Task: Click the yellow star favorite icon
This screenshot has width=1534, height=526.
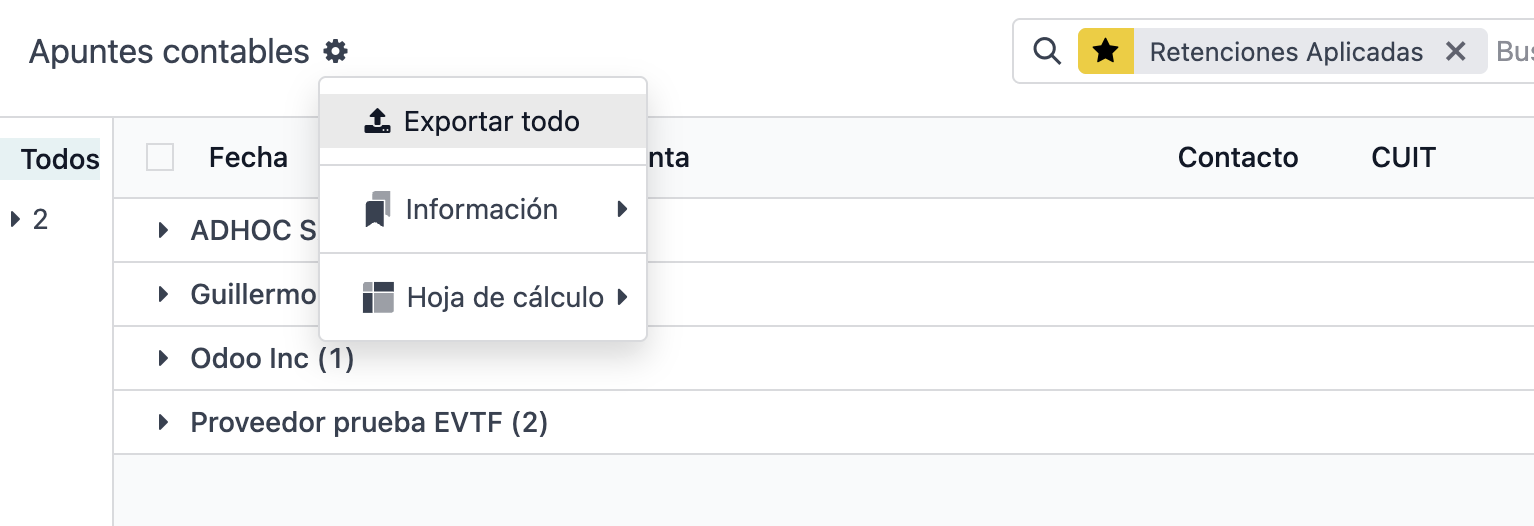Action: [1105, 51]
